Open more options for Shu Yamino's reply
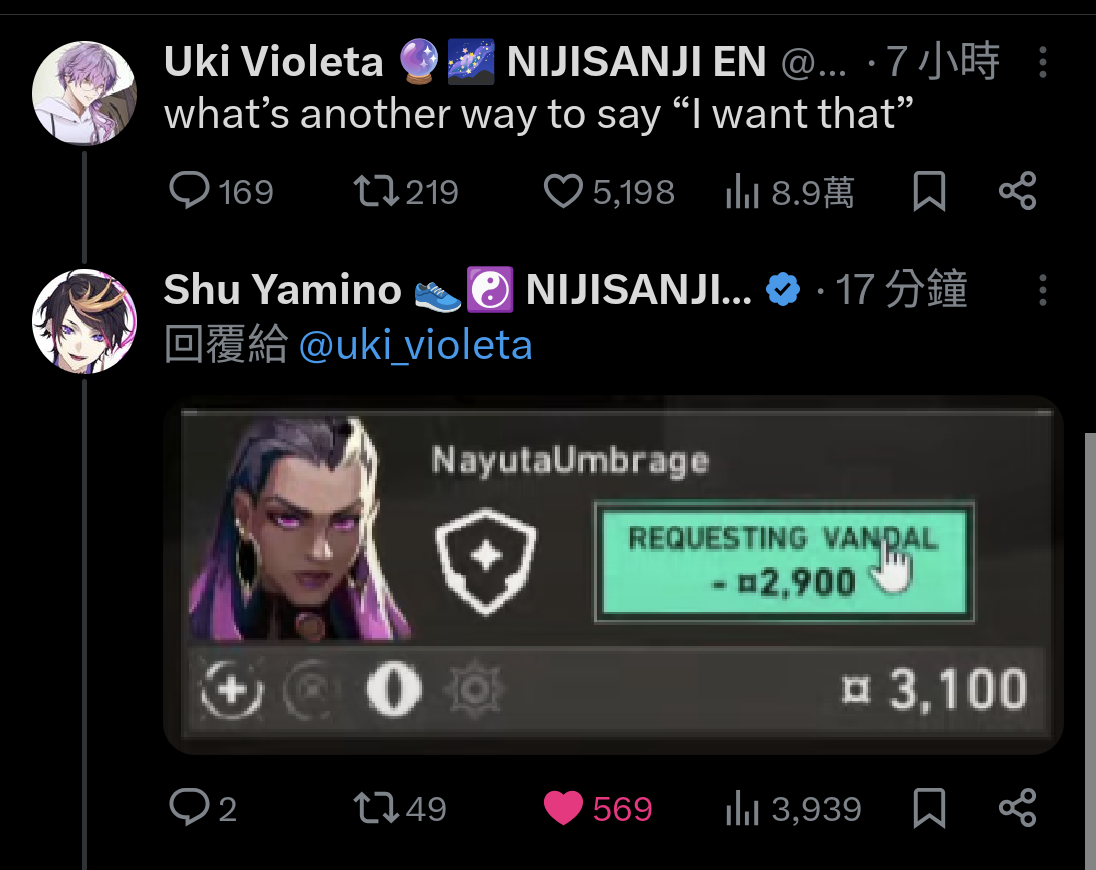 pos(1042,289)
